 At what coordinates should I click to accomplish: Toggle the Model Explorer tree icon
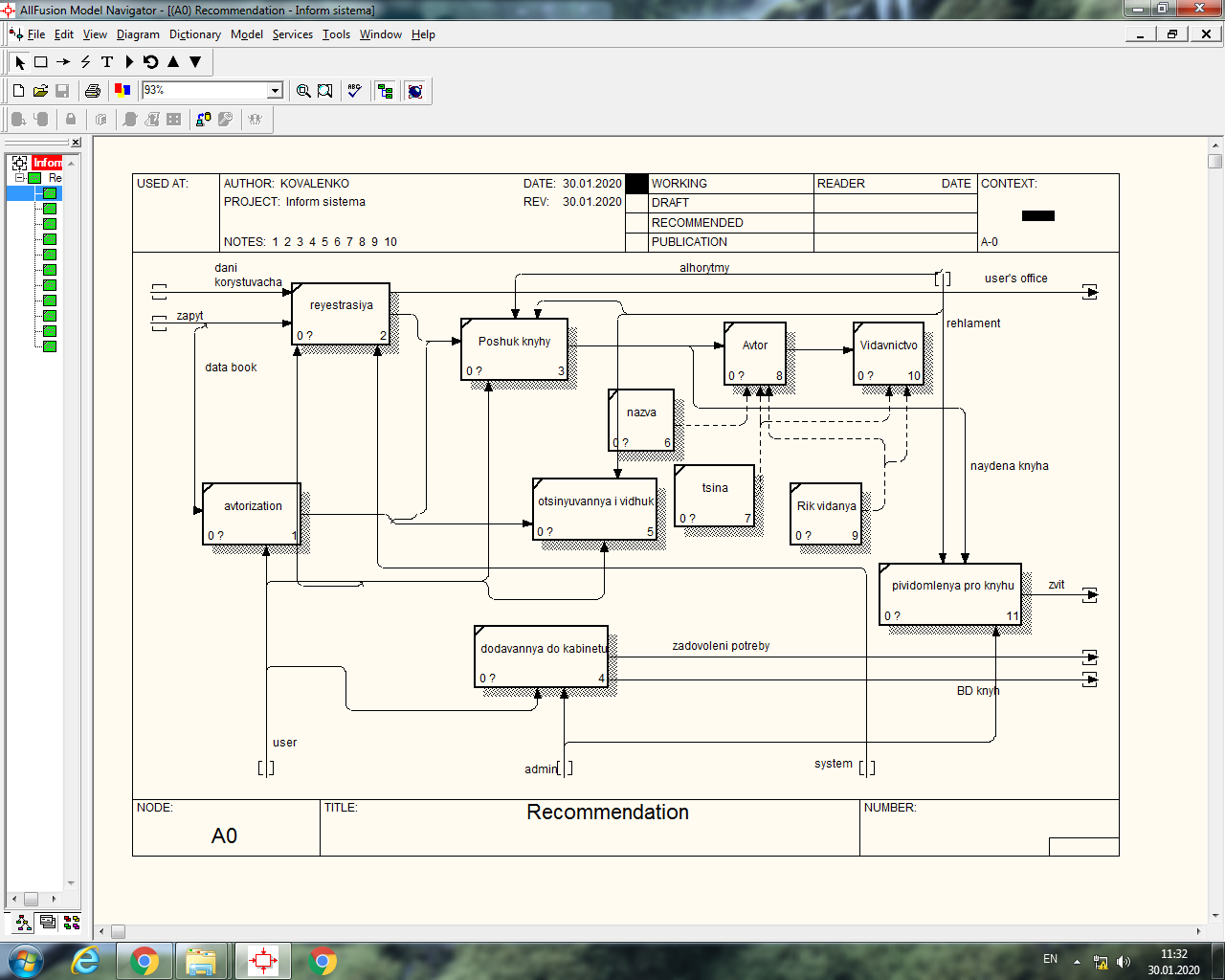point(386,91)
